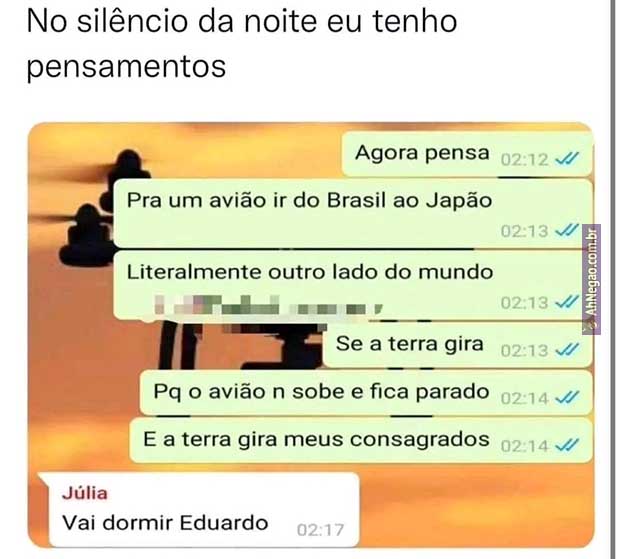620x559 pixels.
Task: Click the 02:17 timestamp on Júlia's message
Action: click(321, 530)
